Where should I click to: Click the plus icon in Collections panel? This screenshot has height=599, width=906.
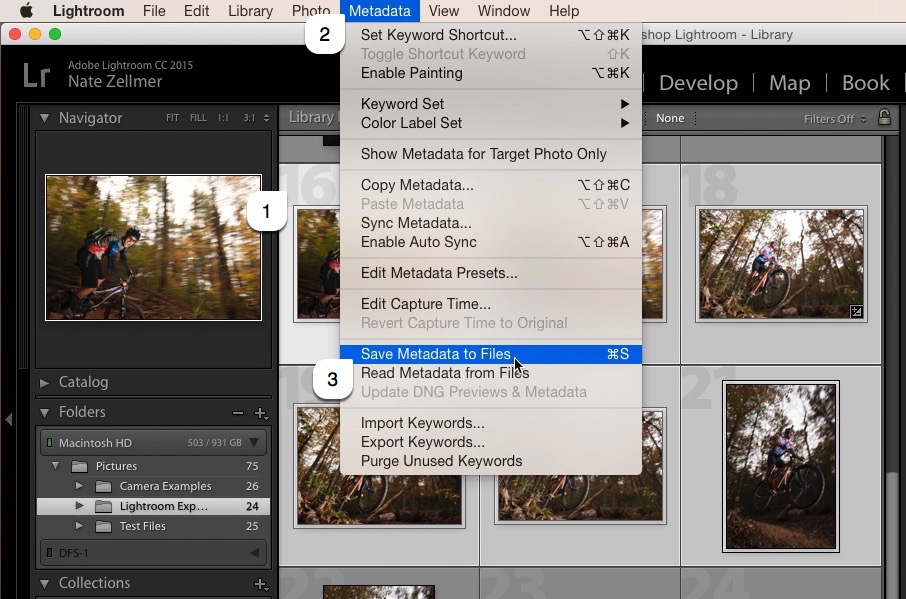click(261, 584)
